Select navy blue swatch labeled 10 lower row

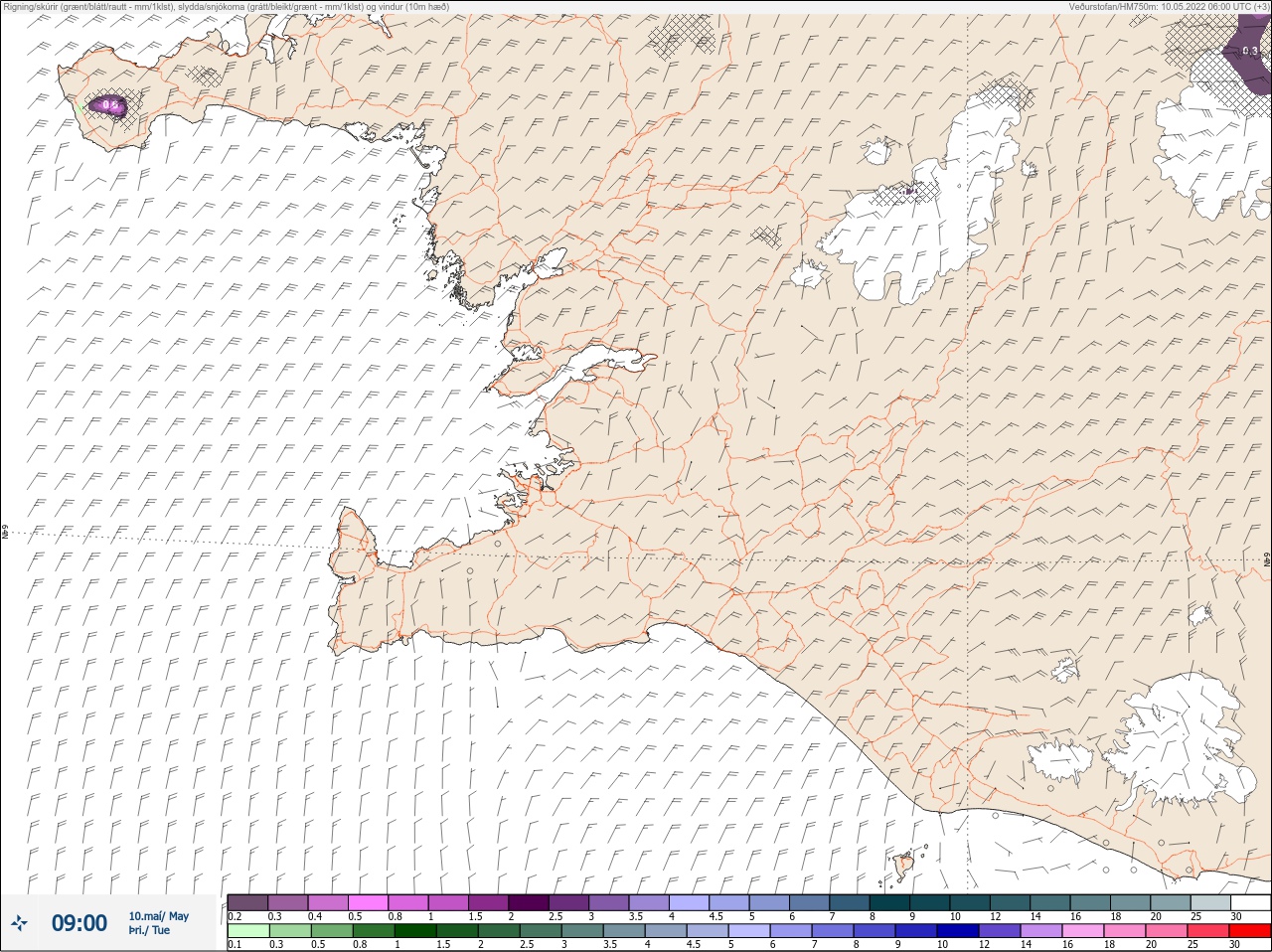[958, 930]
